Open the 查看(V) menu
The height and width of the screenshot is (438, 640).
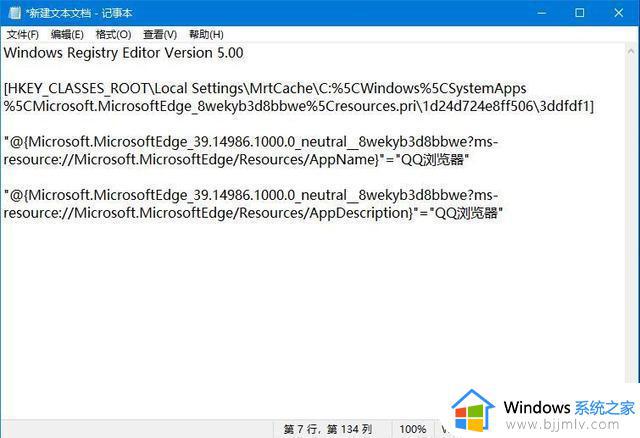click(x=160, y=34)
